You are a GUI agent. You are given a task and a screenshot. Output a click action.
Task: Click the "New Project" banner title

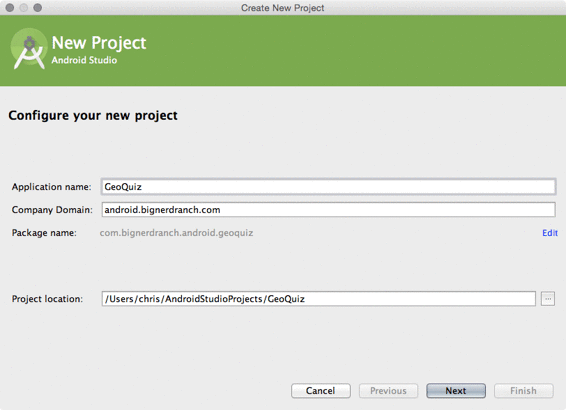coord(99,43)
